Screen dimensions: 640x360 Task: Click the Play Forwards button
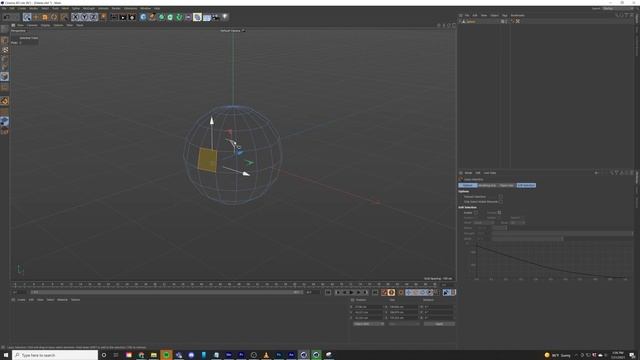click(351, 293)
